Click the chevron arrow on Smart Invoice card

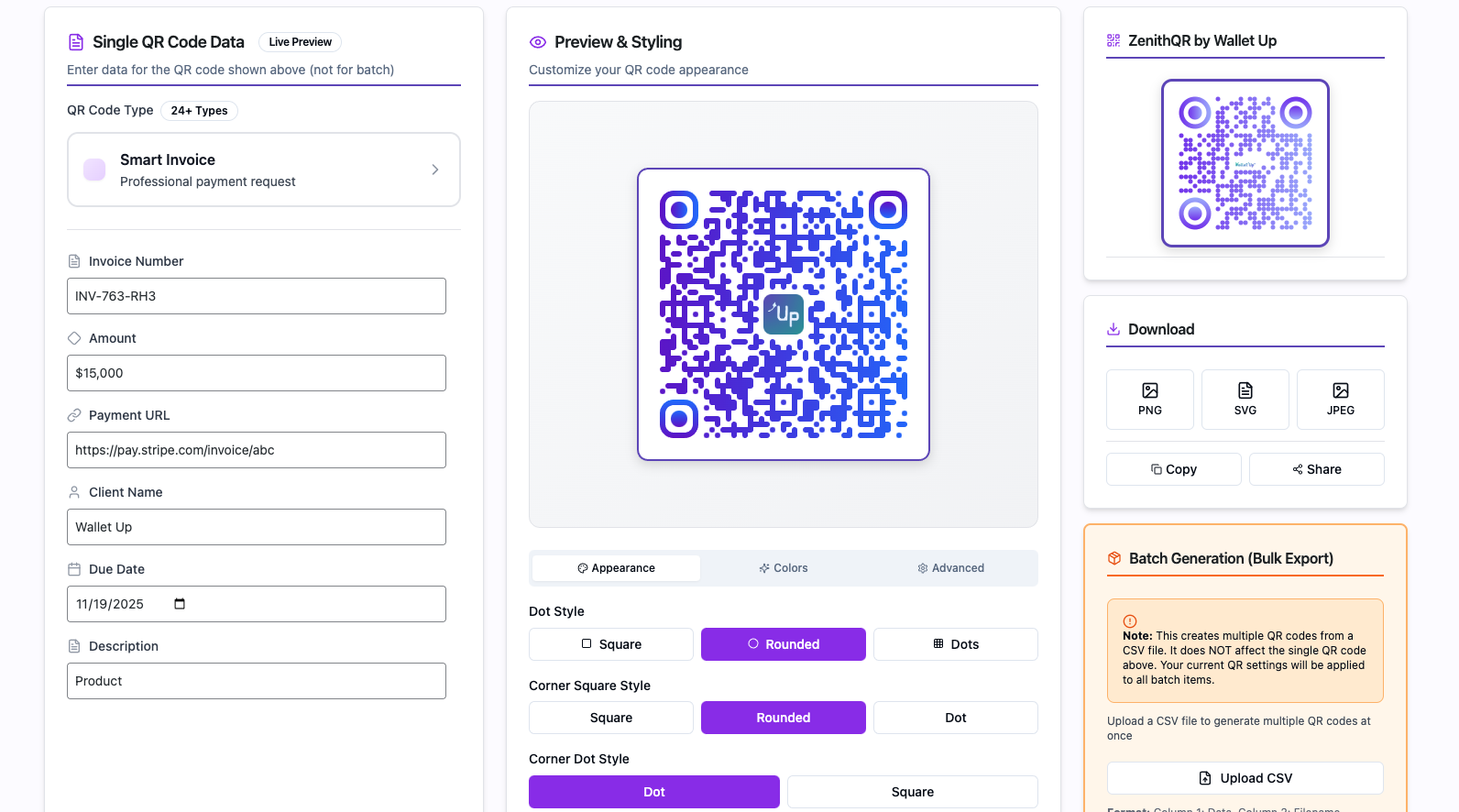[435, 170]
